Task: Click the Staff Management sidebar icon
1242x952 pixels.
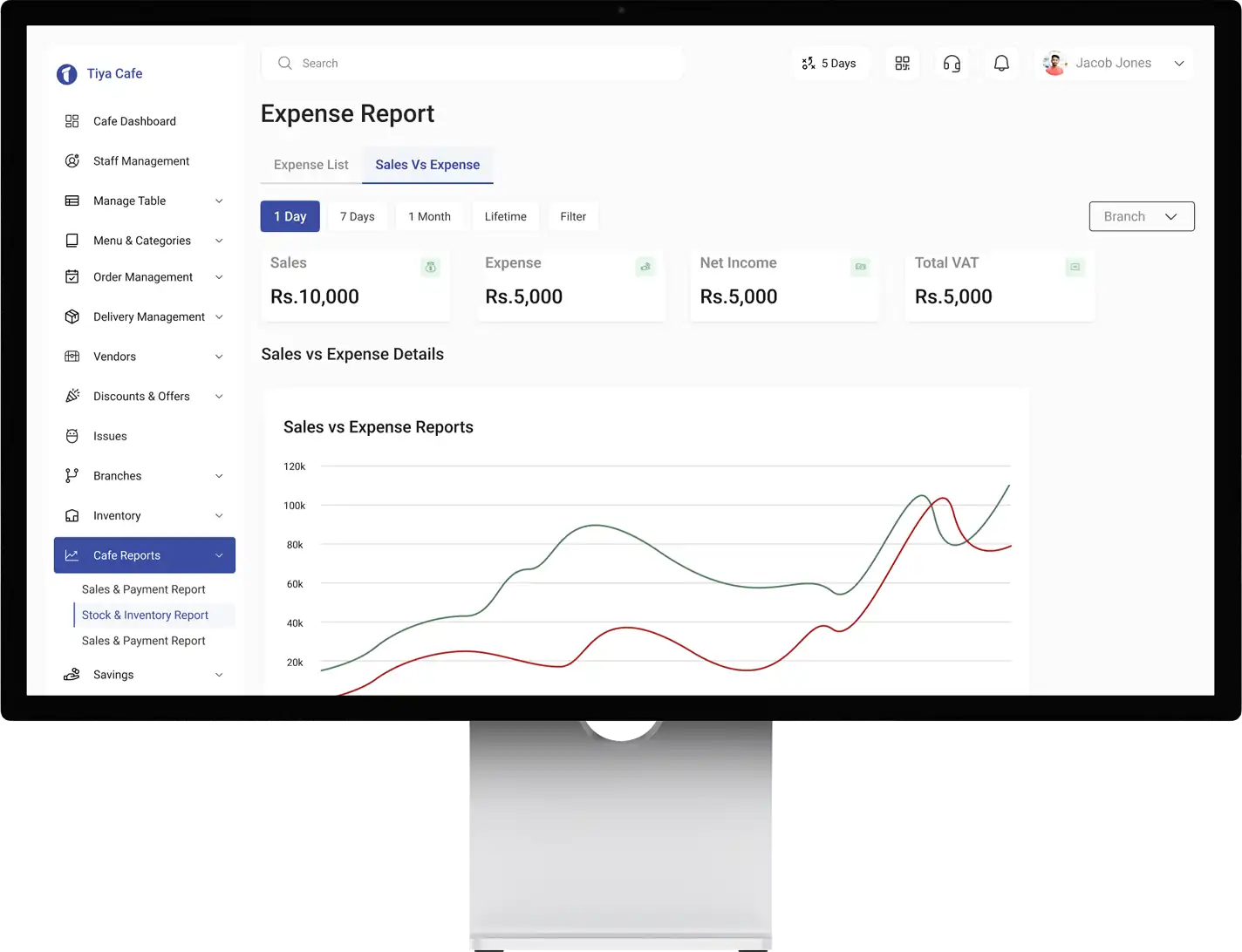Action: point(72,161)
